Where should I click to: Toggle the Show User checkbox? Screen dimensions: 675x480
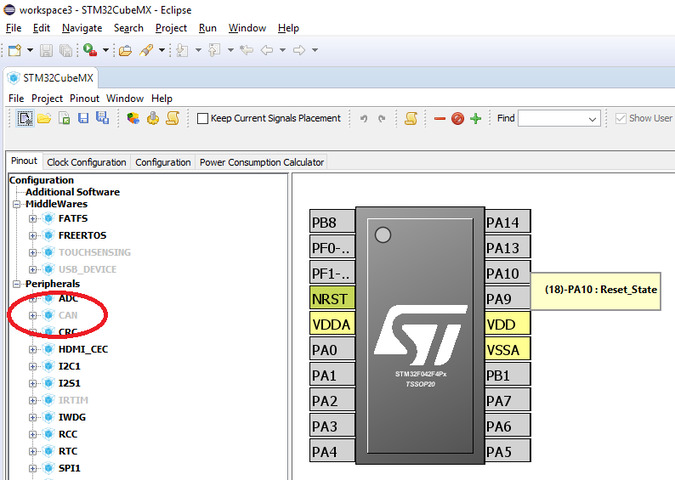[x=620, y=118]
